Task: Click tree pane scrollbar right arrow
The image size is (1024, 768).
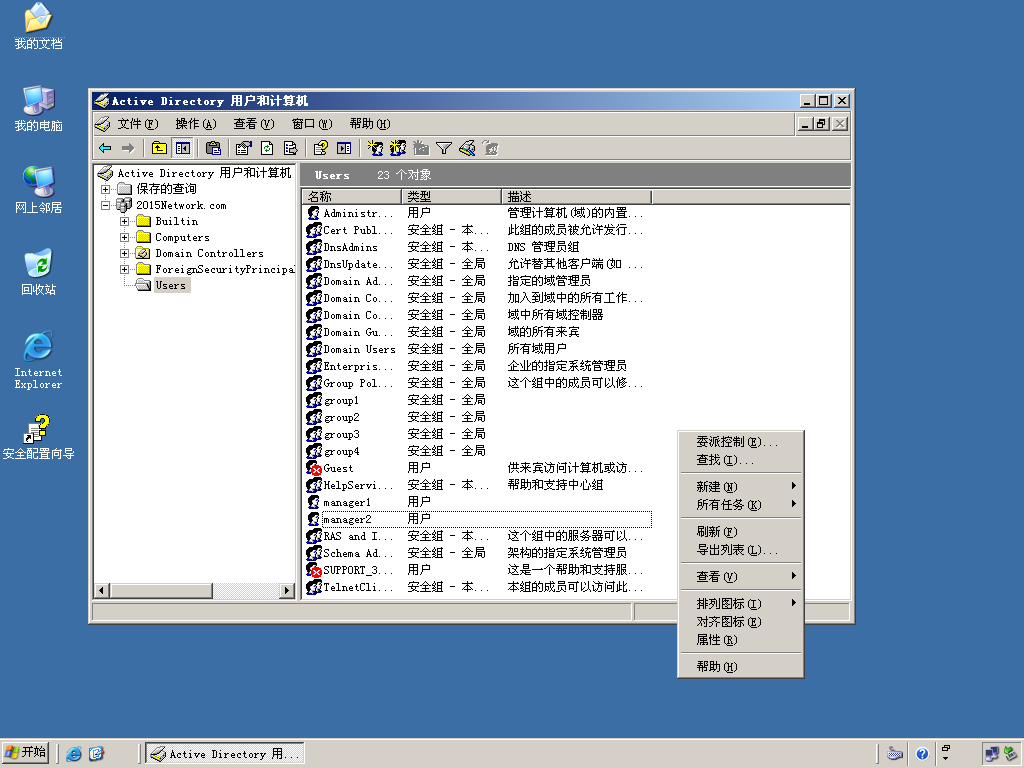Action: coord(286,591)
